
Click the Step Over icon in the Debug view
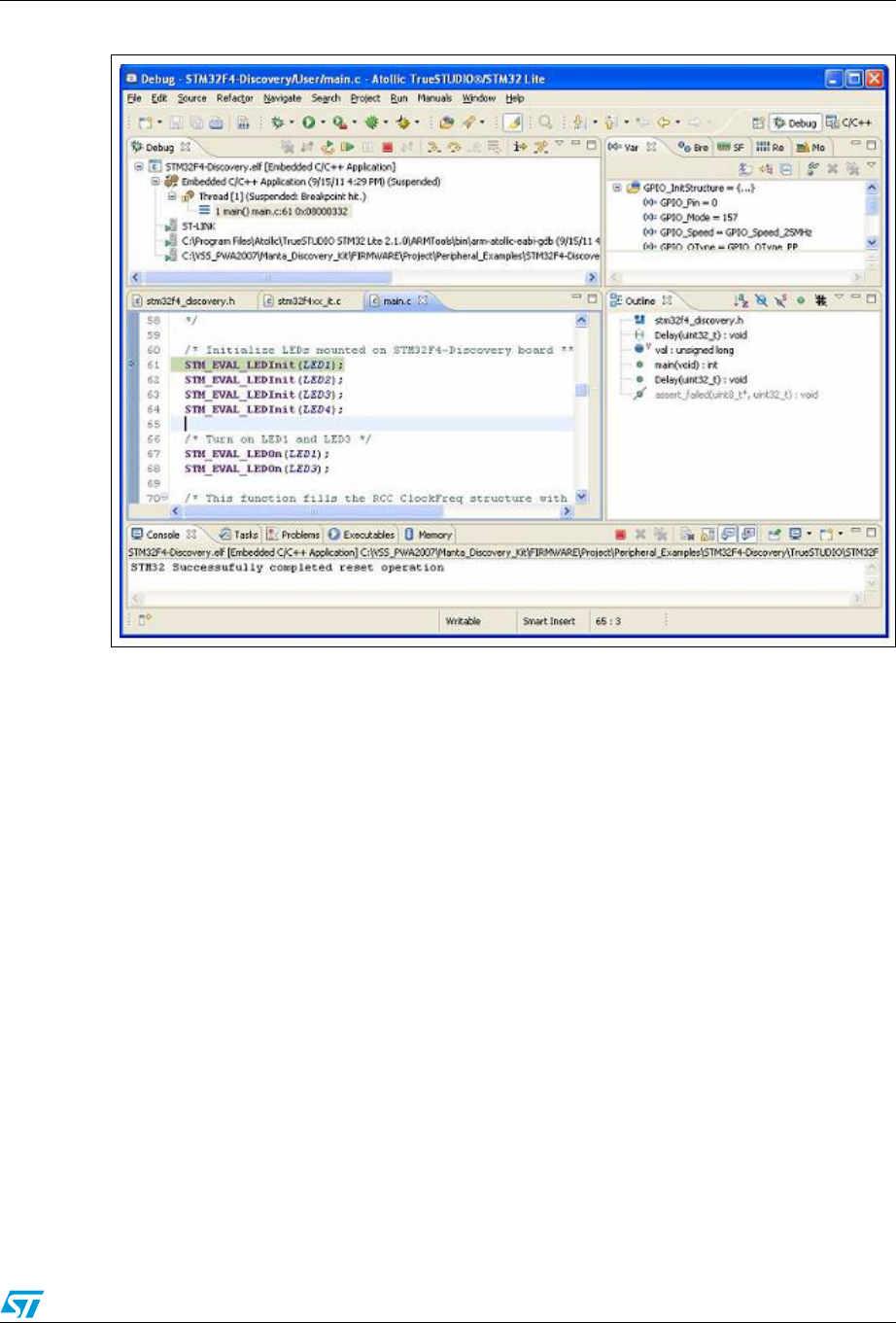click(x=454, y=147)
